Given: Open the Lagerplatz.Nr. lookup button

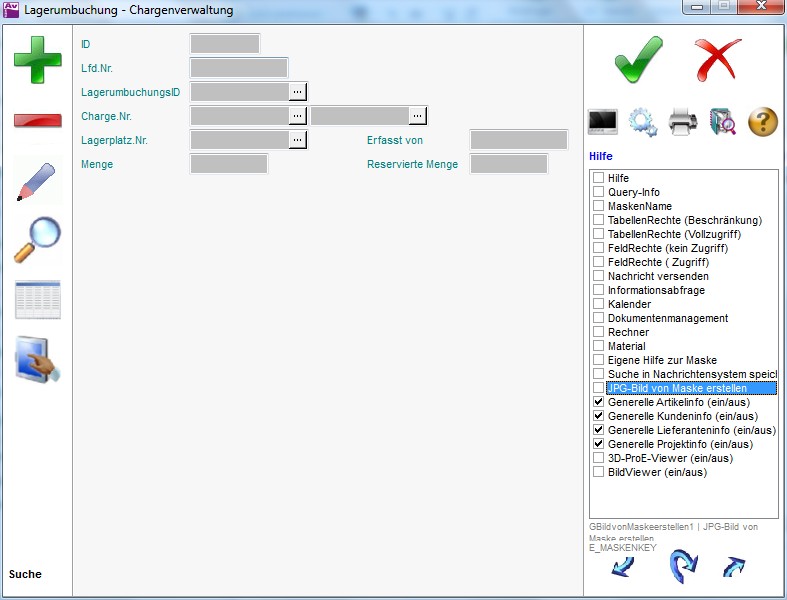Looking at the screenshot, I should click(298, 140).
